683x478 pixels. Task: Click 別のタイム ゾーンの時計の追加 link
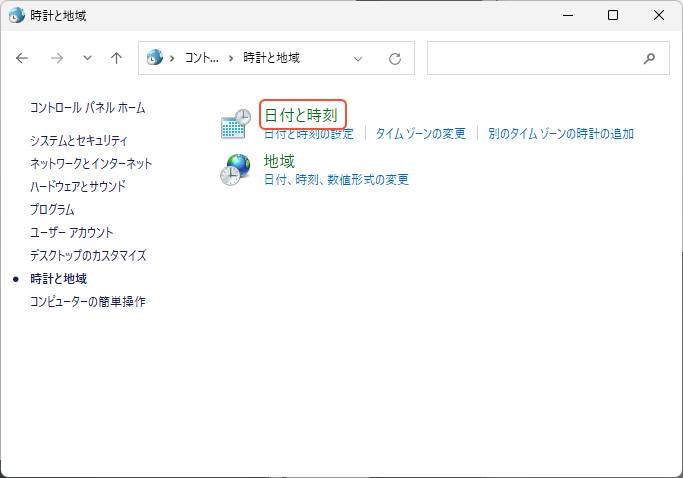560,133
